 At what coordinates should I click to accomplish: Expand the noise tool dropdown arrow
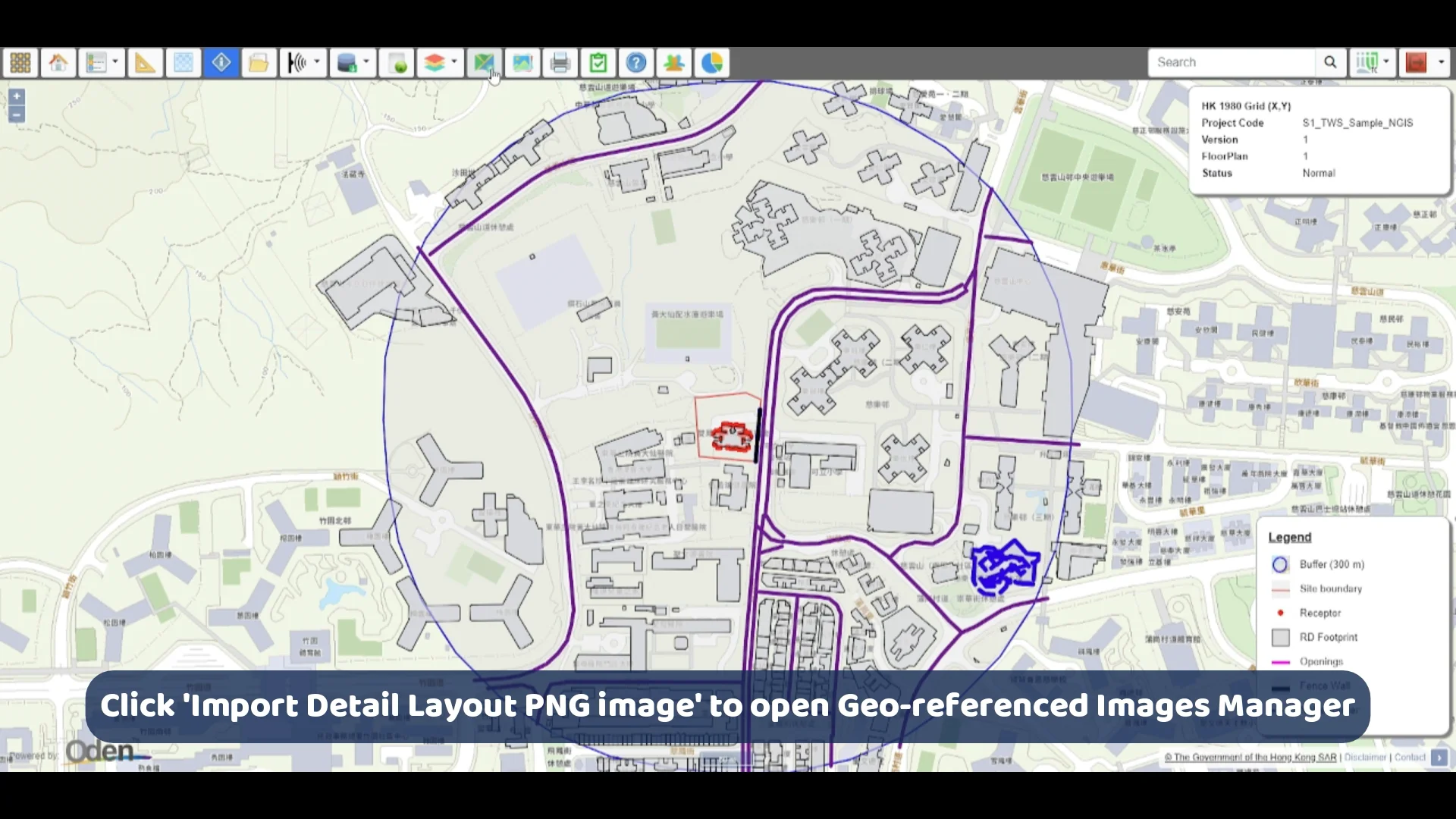317,62
